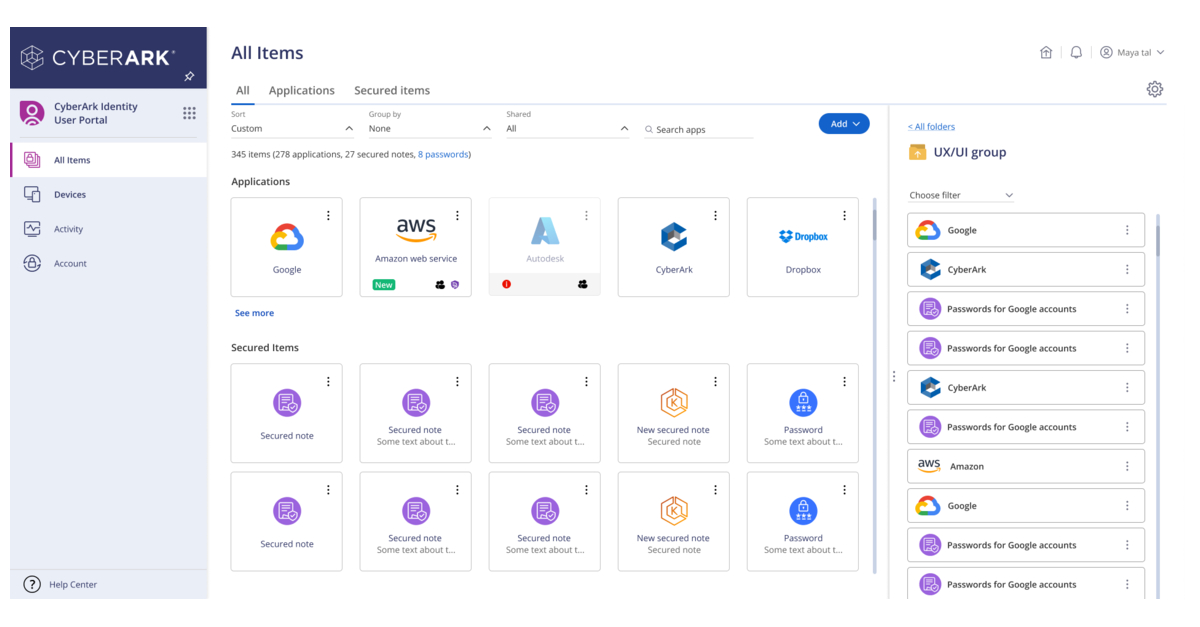Click the pin icon in the sidebar header
The width and height of the screenshot is (1200, 627).
189,76
